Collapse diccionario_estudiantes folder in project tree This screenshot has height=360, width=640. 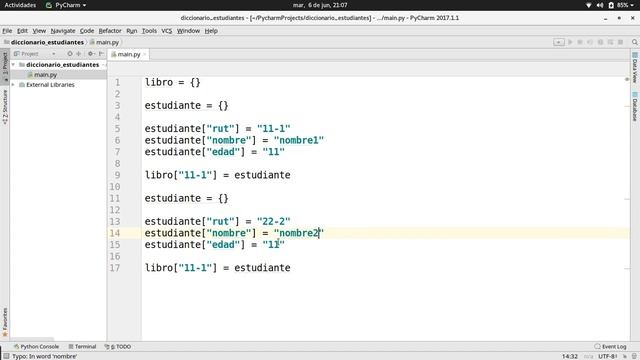(13, 64)
